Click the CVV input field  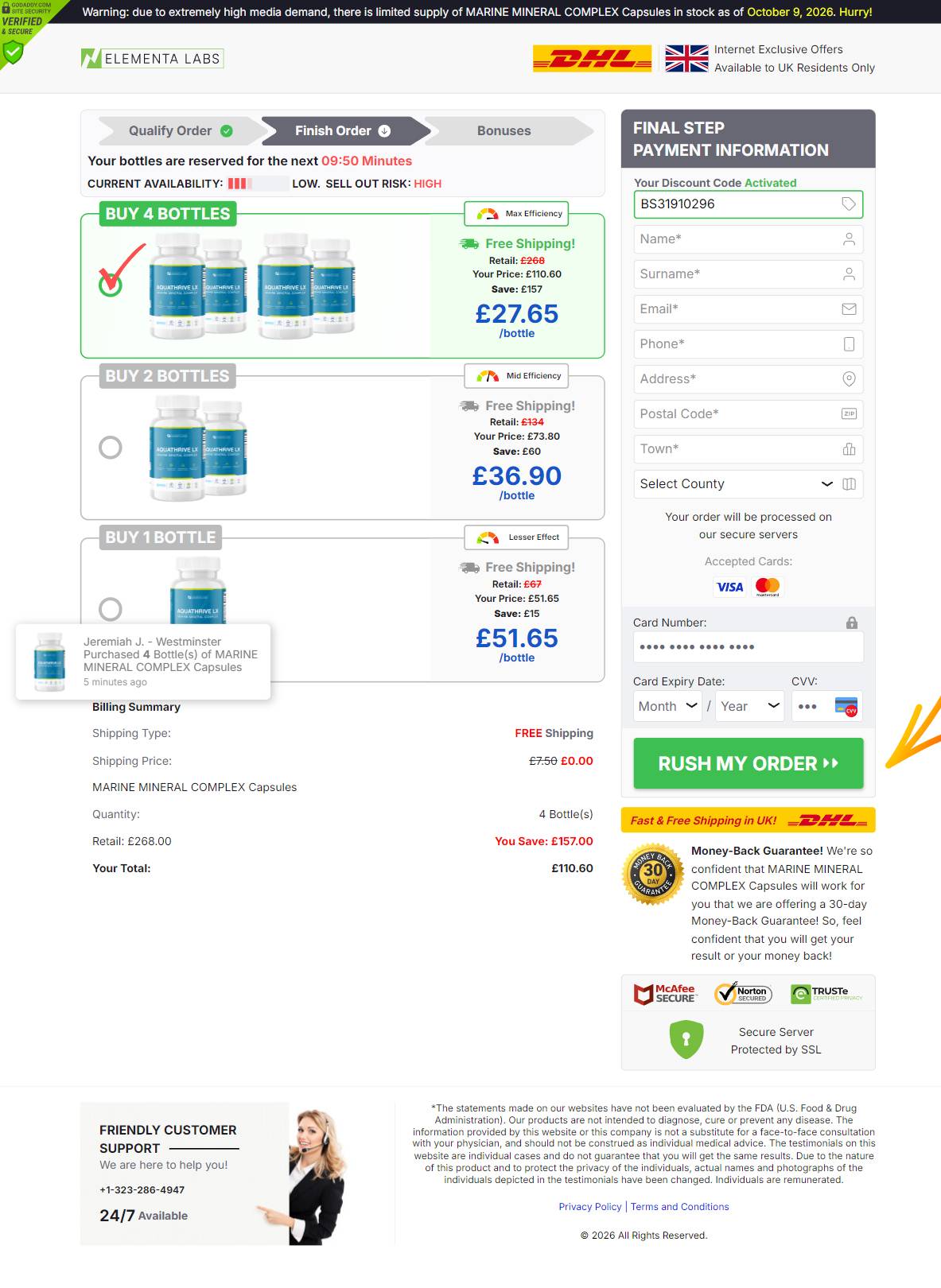827,706
